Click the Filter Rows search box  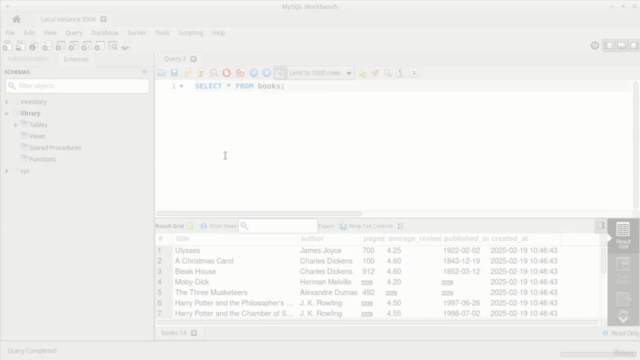[x=278, y=226]
